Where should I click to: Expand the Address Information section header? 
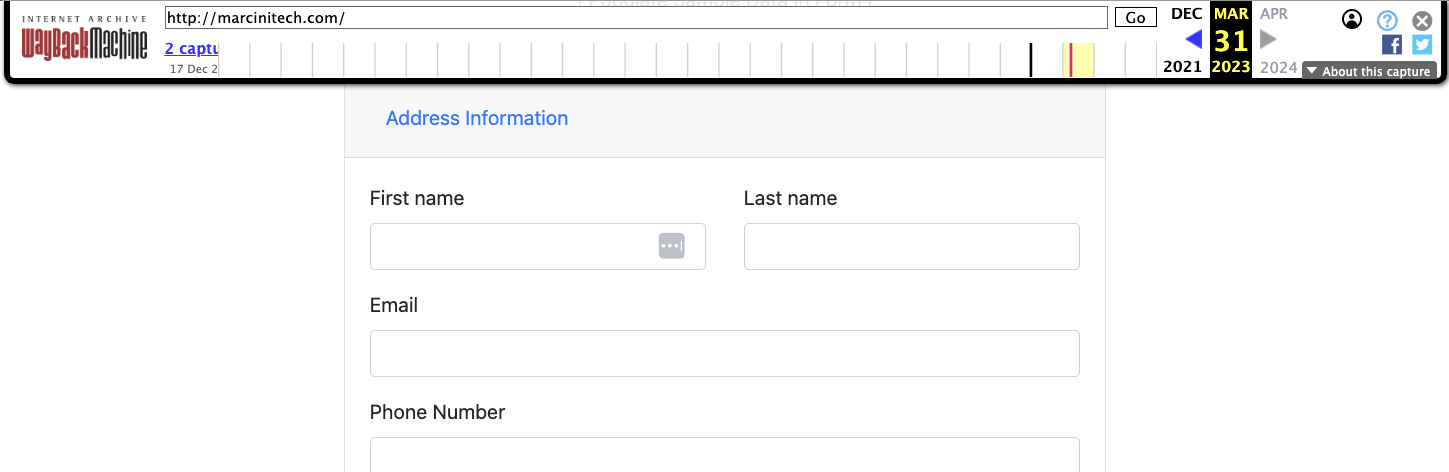[477, 118]
